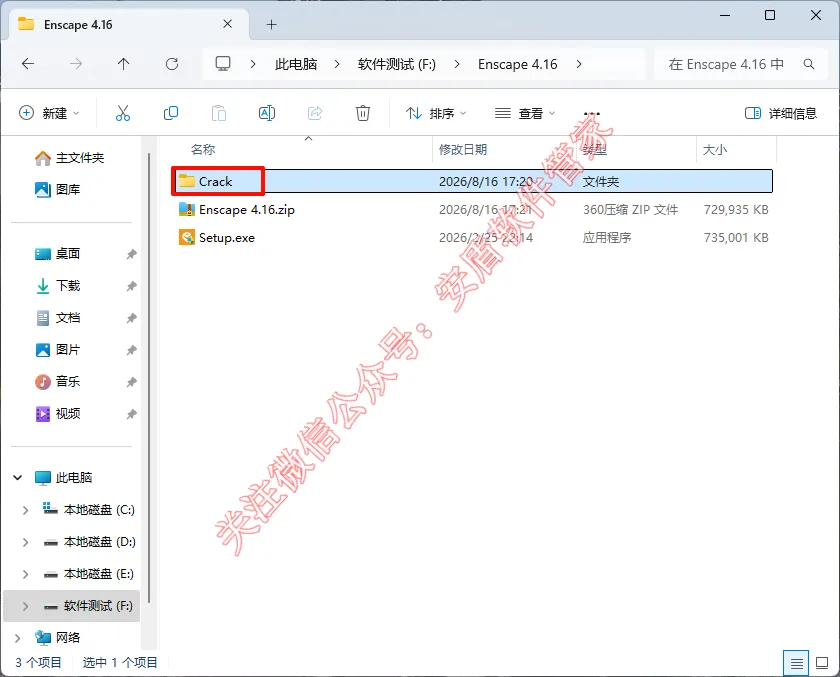
Task: Unpin 音乐 from quick access
Action: coord(132,382)
